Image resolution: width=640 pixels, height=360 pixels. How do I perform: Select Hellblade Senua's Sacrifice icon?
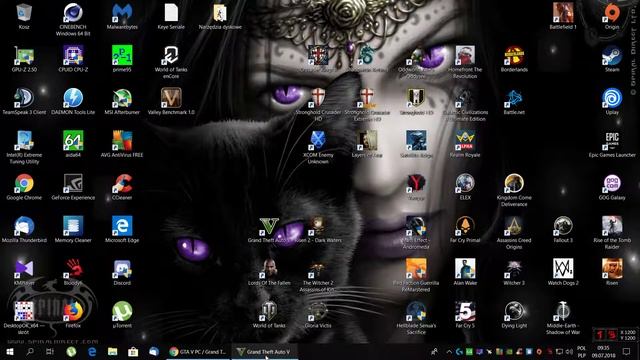tap(416, 318)
